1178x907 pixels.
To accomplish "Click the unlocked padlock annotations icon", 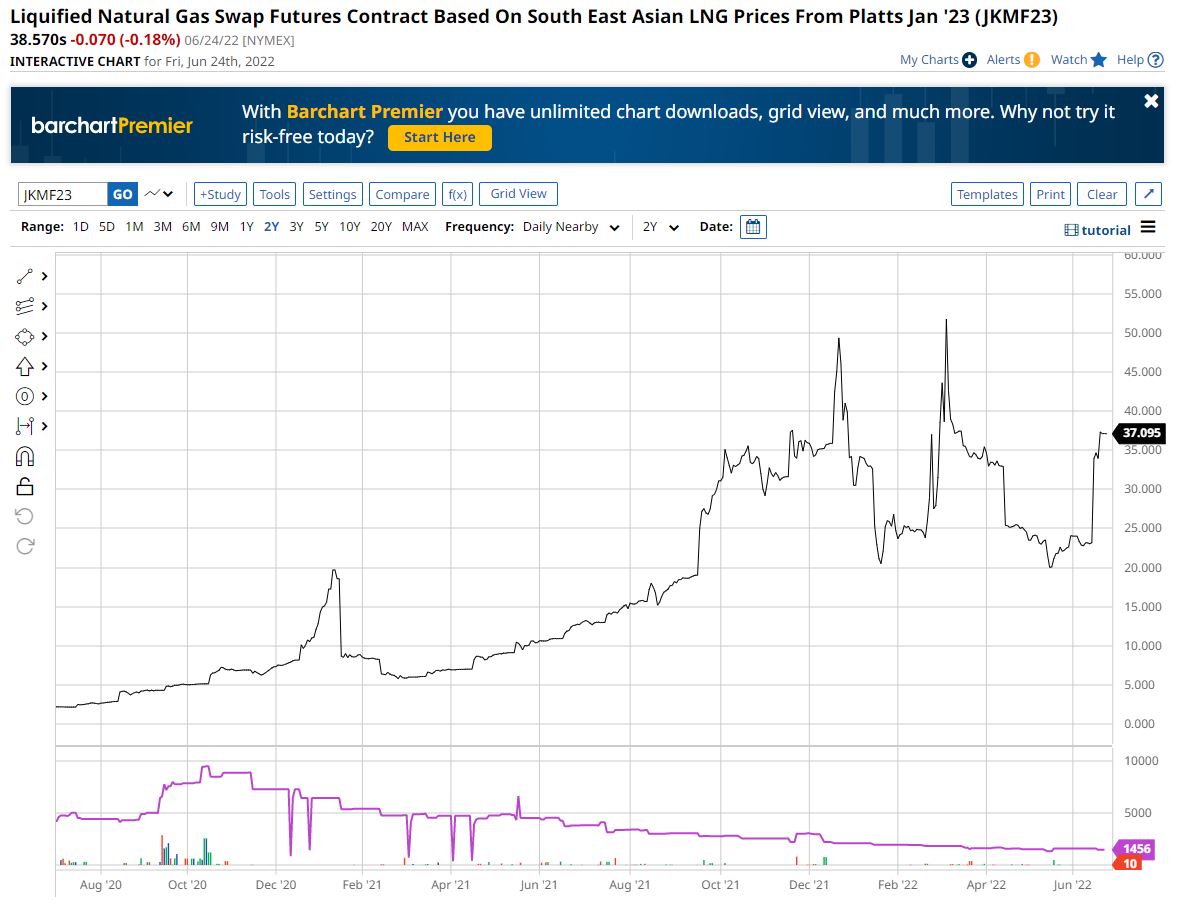I will (25, 487).
